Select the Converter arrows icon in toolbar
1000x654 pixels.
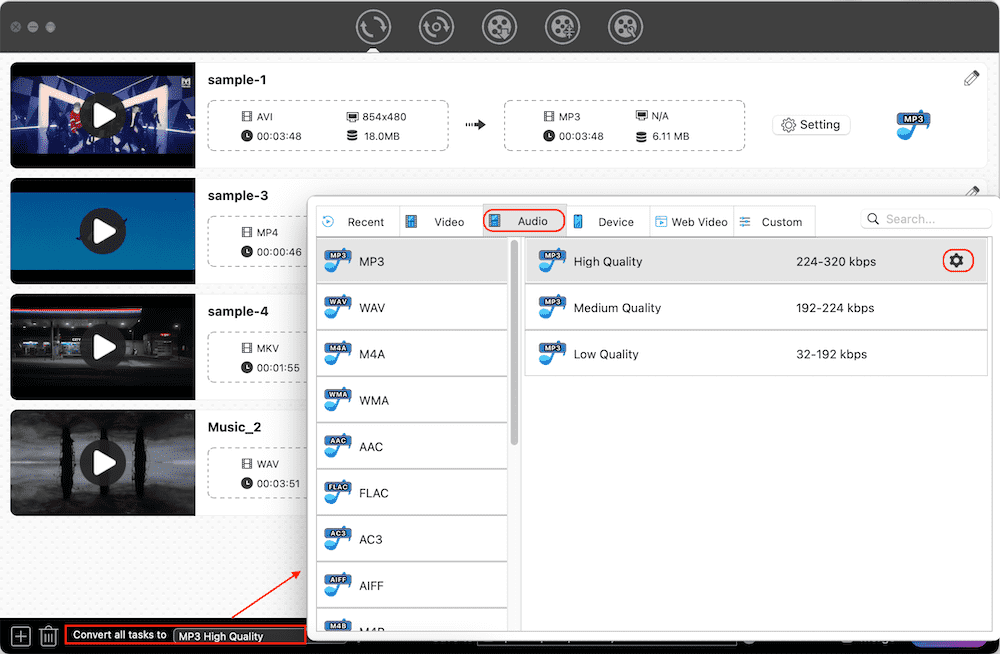[373, 27]
